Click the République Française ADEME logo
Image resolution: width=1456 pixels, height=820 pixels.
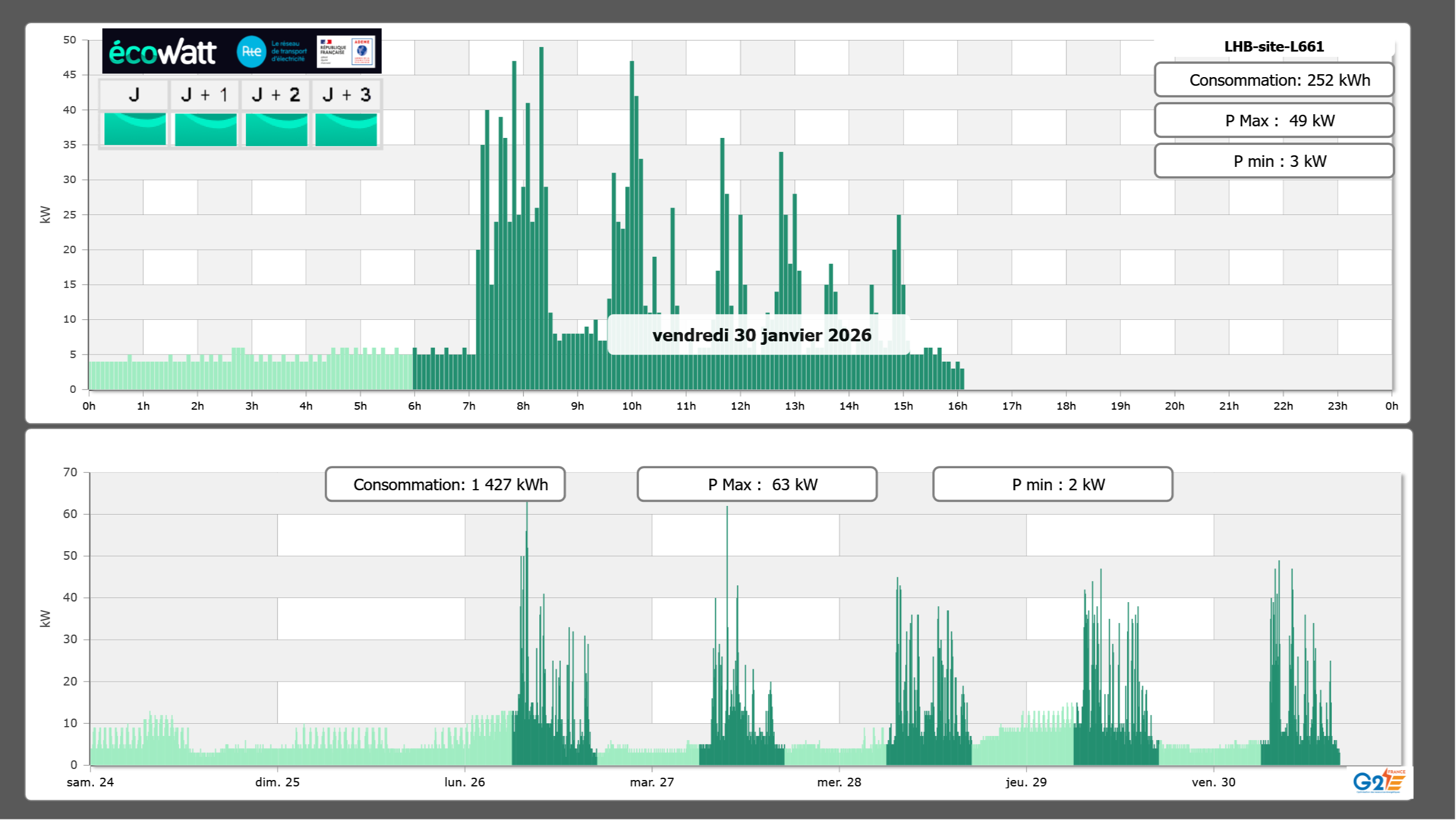(346, 52)
